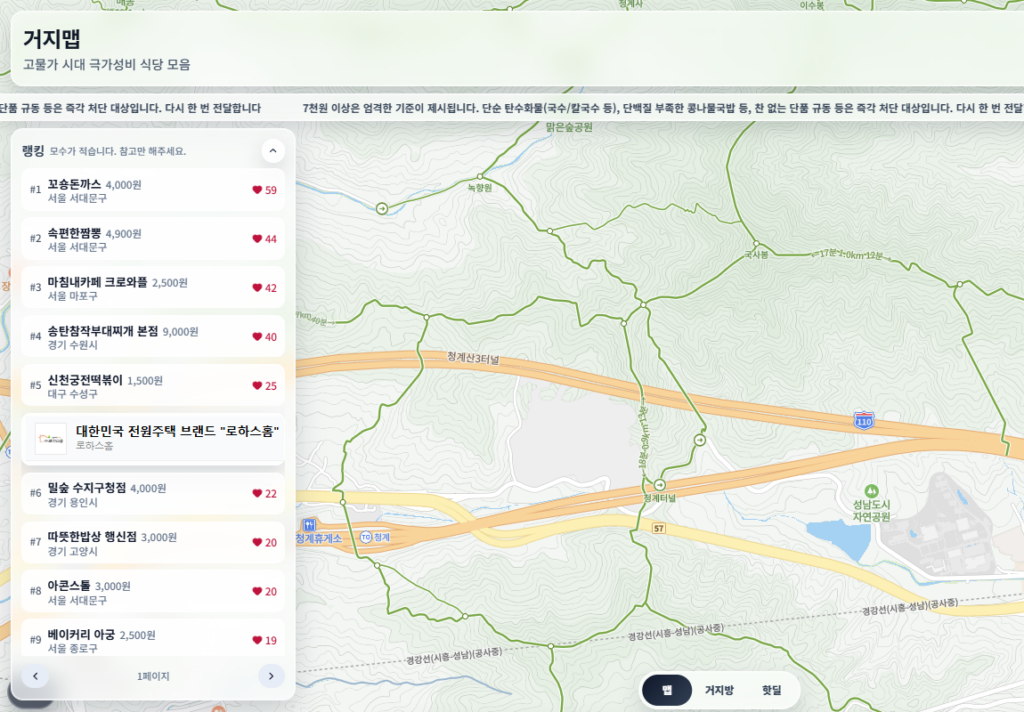
Task: Open the 거지방 tab
Action: pyautogui.click(x=719, y=690)
